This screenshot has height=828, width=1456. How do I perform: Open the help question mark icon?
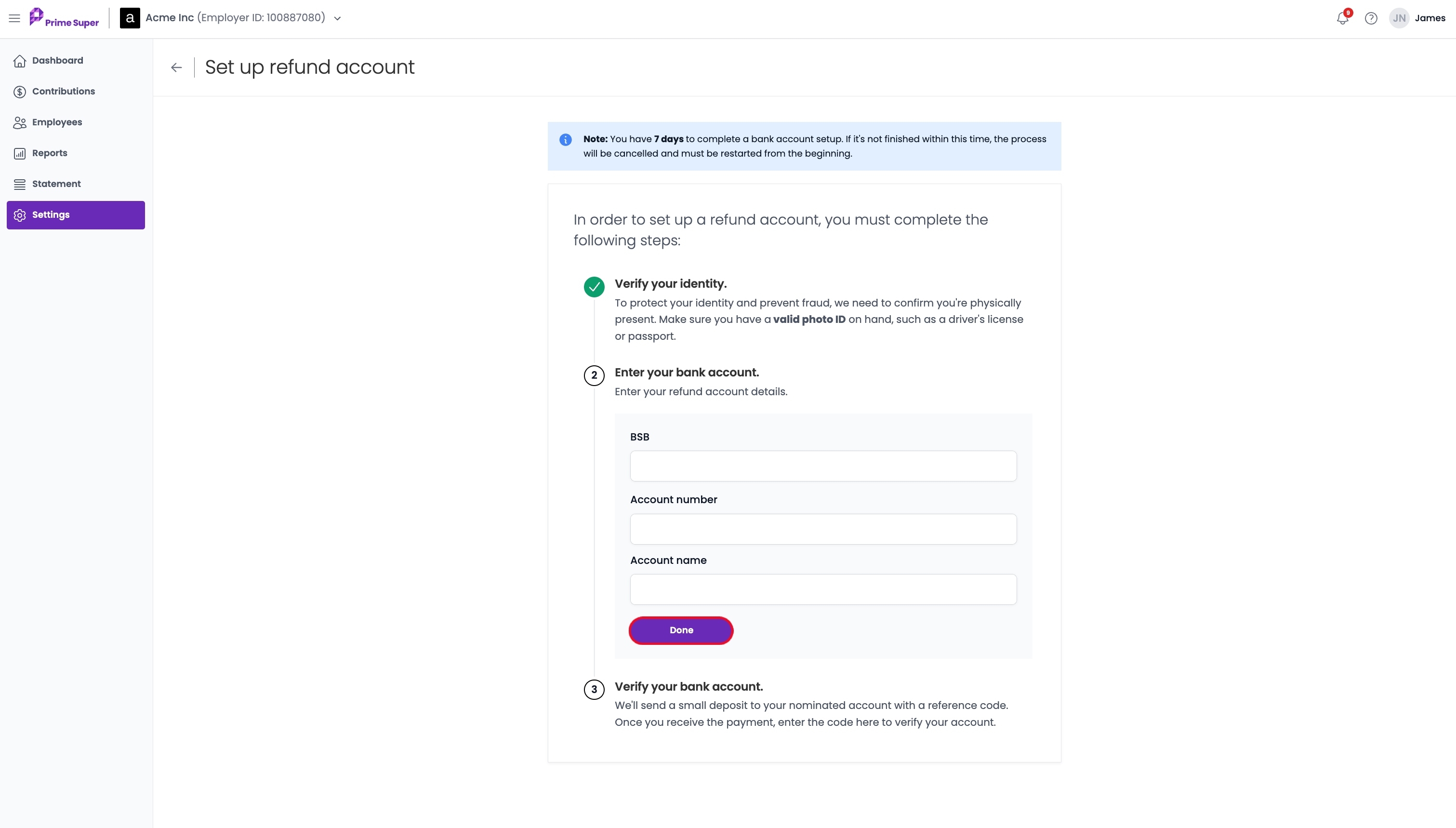[x=1371, y=18]
